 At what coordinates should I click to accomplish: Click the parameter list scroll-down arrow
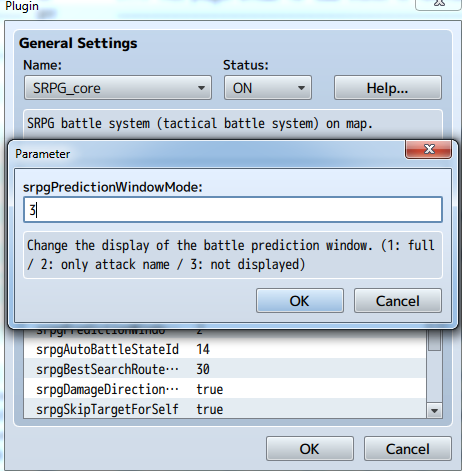434,411
